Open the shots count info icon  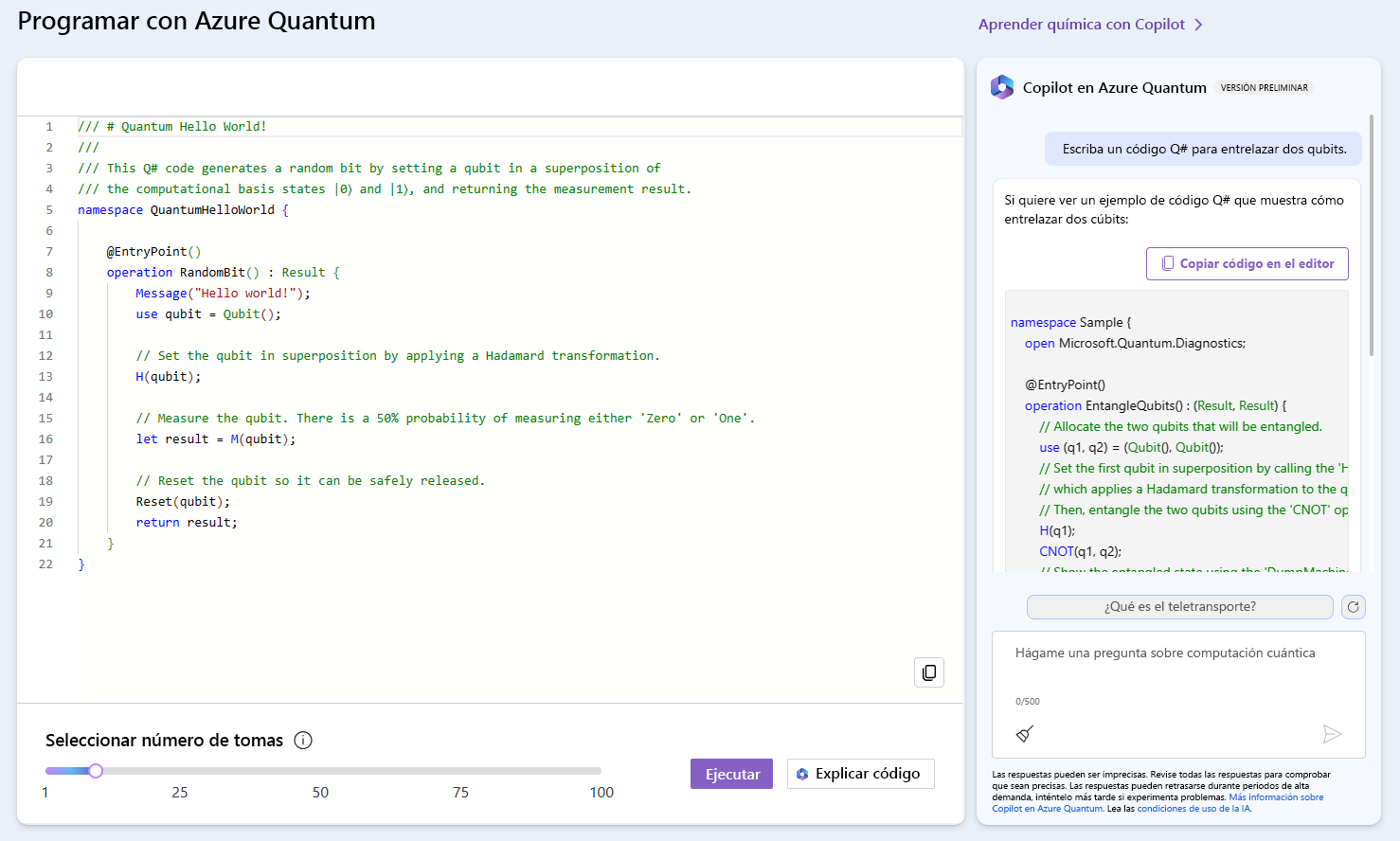pyautogui.click(x=303, y=741)
